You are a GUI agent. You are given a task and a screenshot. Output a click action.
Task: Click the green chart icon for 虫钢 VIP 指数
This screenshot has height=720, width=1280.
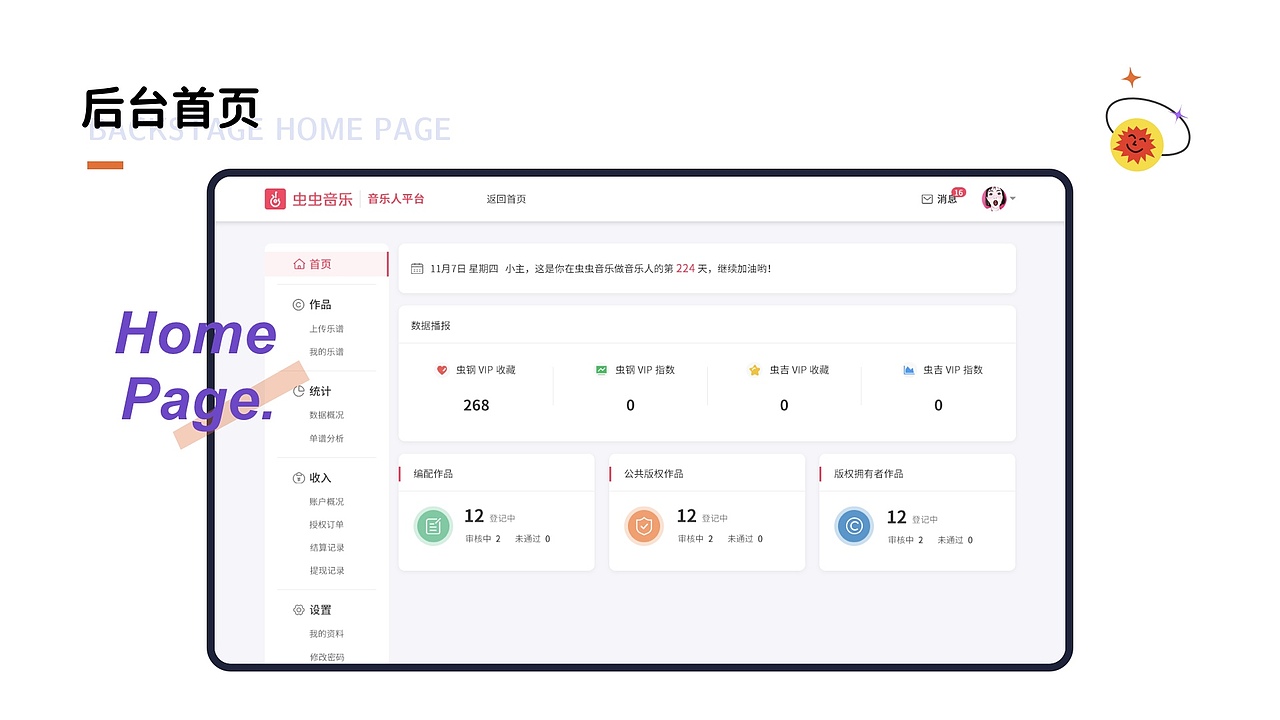(601, 370)
